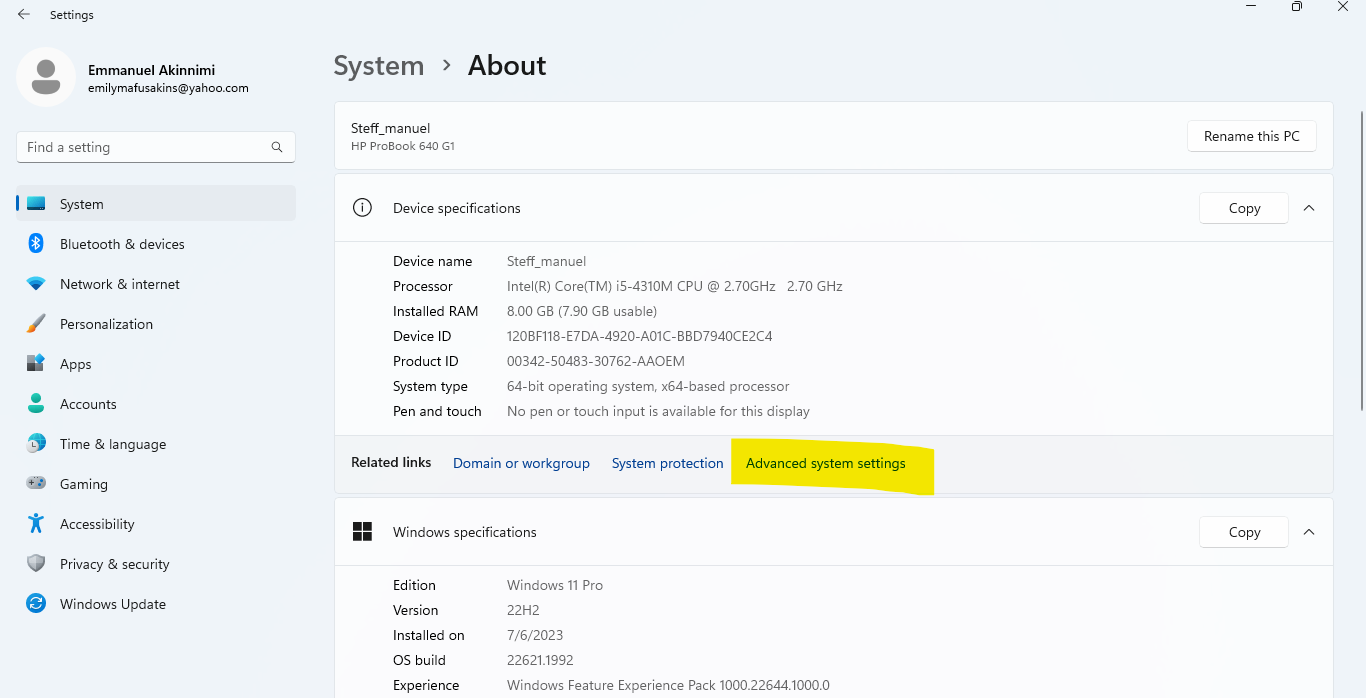Go back with the Settings back arrow
Screen dimensions: 1366x698
tap(24, 15)
